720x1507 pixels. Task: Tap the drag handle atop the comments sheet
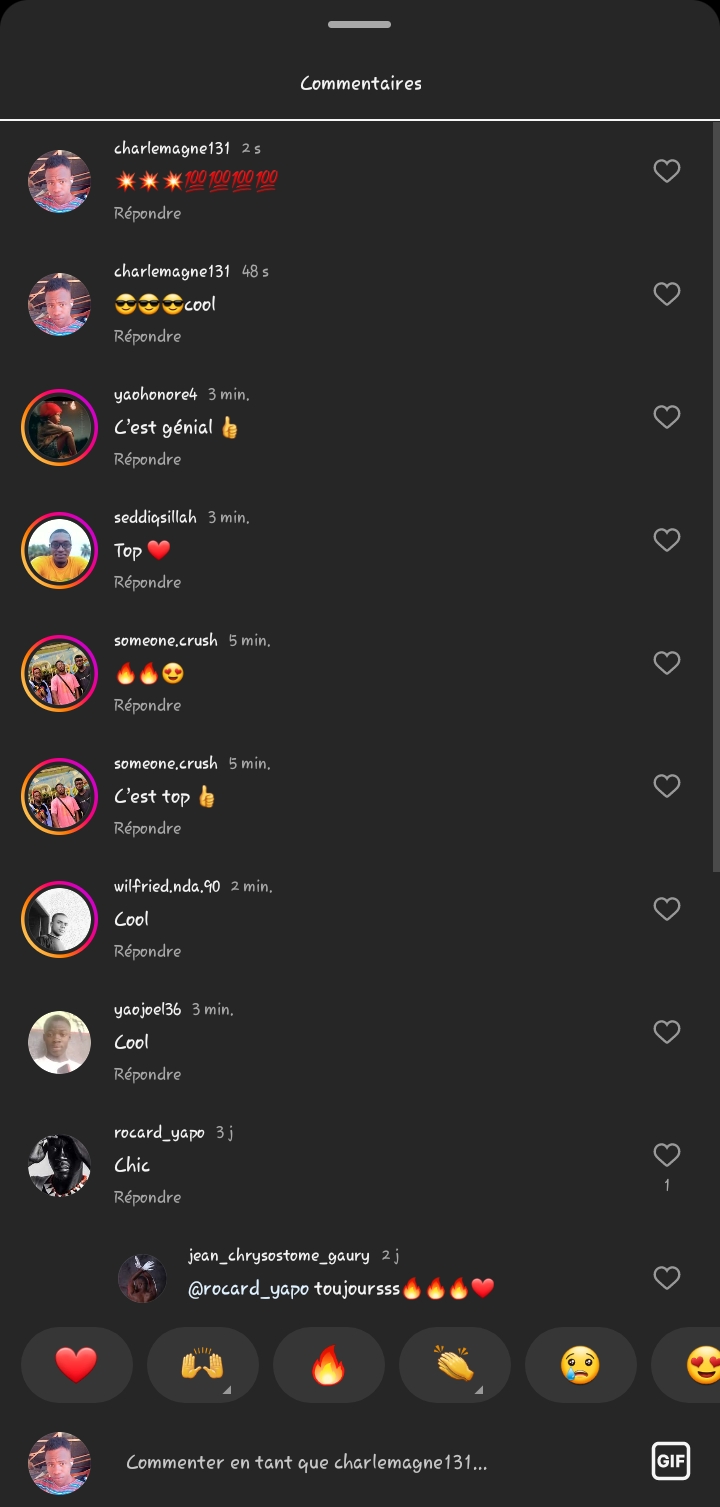pyautogui.click(x=359, y=24)
